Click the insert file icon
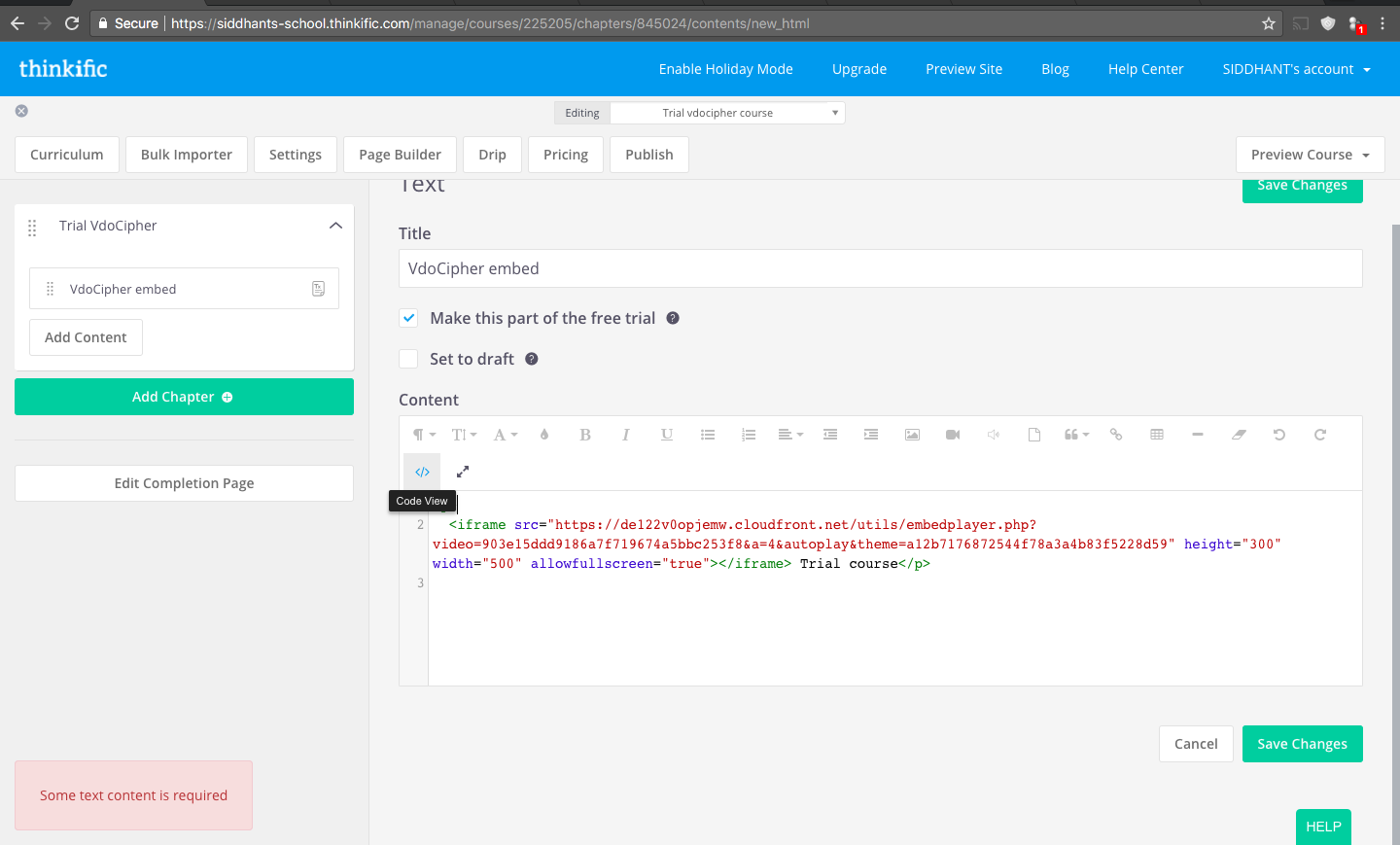The width and height of the screenshot is (1400, 845). pyautogui.click(x=1034, y=435)
